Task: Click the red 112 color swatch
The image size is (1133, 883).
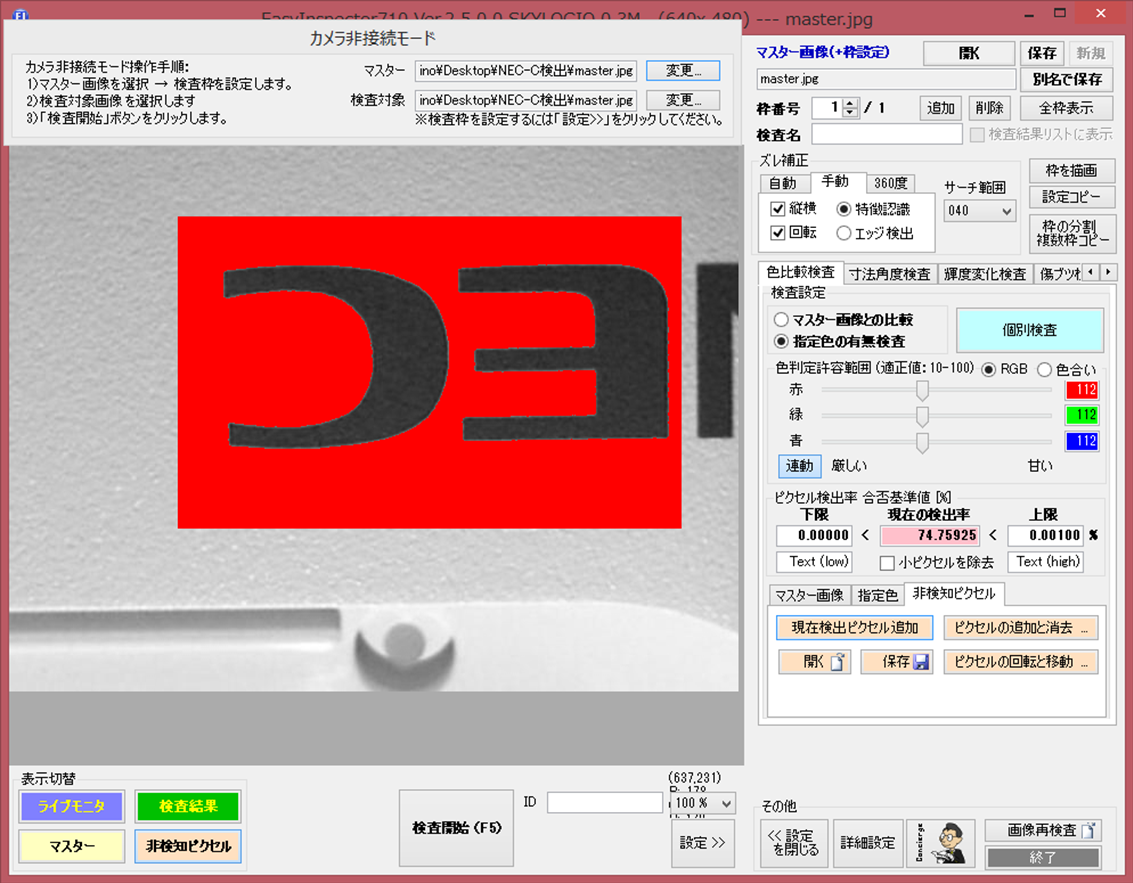Action: click(1082, 390)
